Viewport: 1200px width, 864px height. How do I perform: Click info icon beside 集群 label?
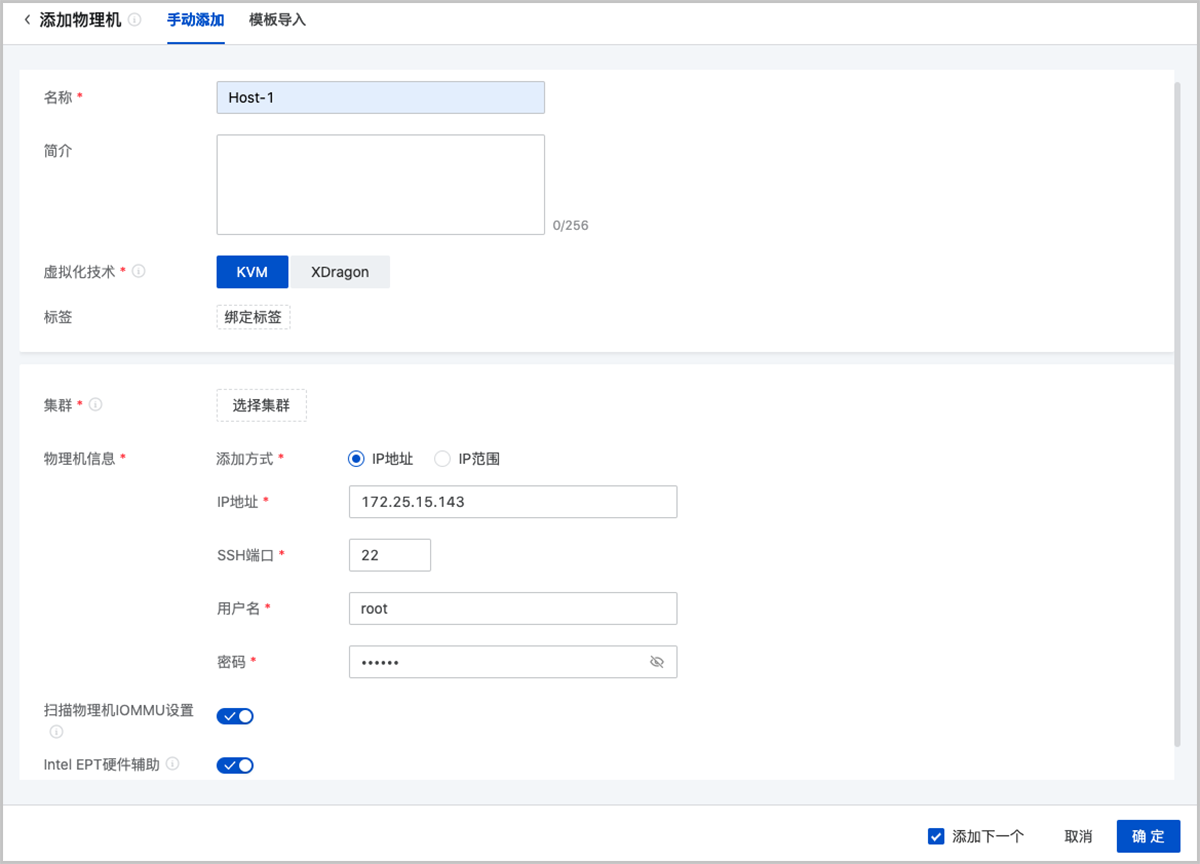96,405
